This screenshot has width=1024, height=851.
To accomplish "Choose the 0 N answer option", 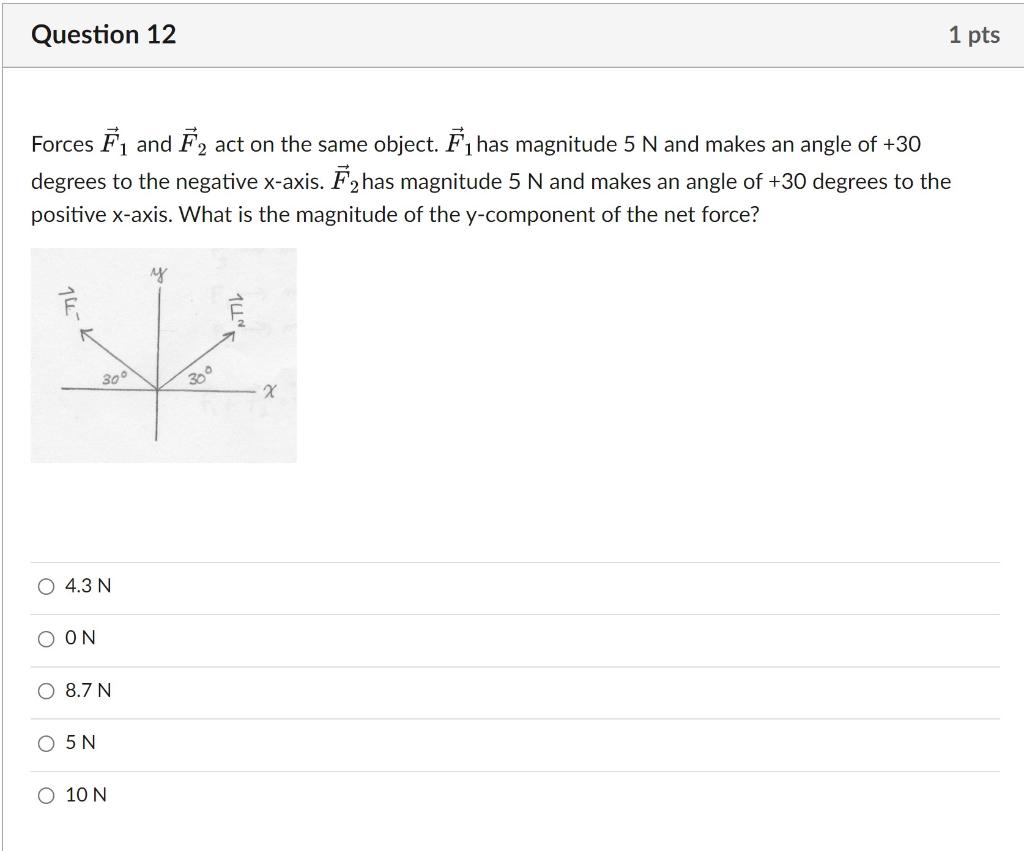I will pos(46,639).
